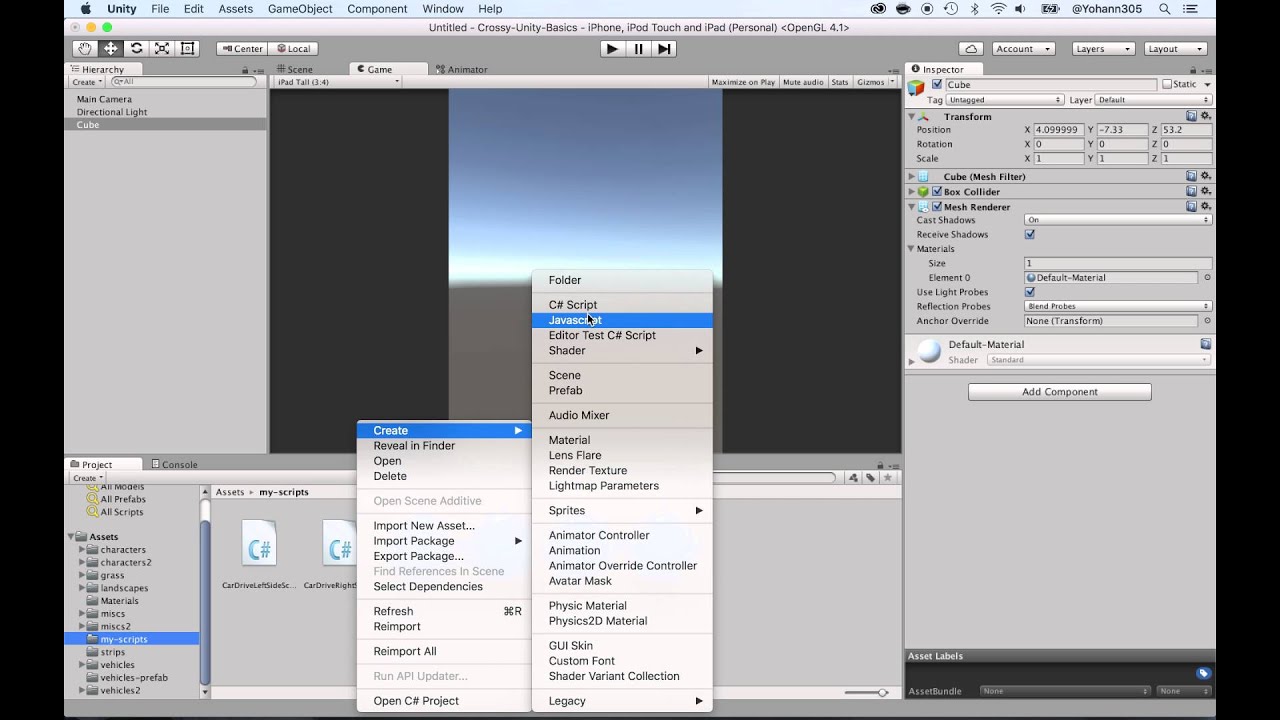This screenshot has width=1280, height=720.
Task: Click the Wi-Fi status icon
Action: tap(998, 9)
